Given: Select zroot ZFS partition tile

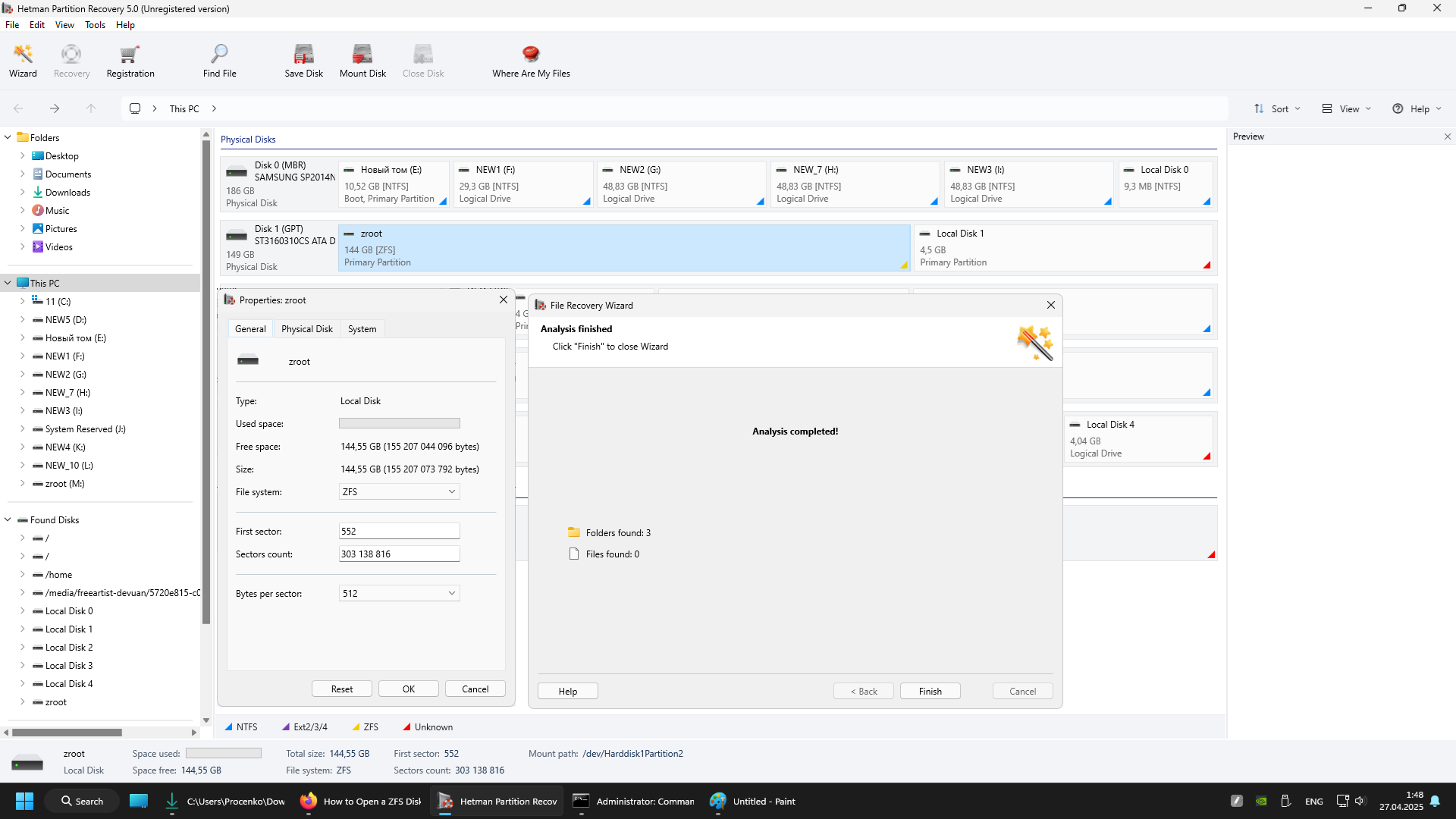Looking at the screenshot, I should click(624, 247).
